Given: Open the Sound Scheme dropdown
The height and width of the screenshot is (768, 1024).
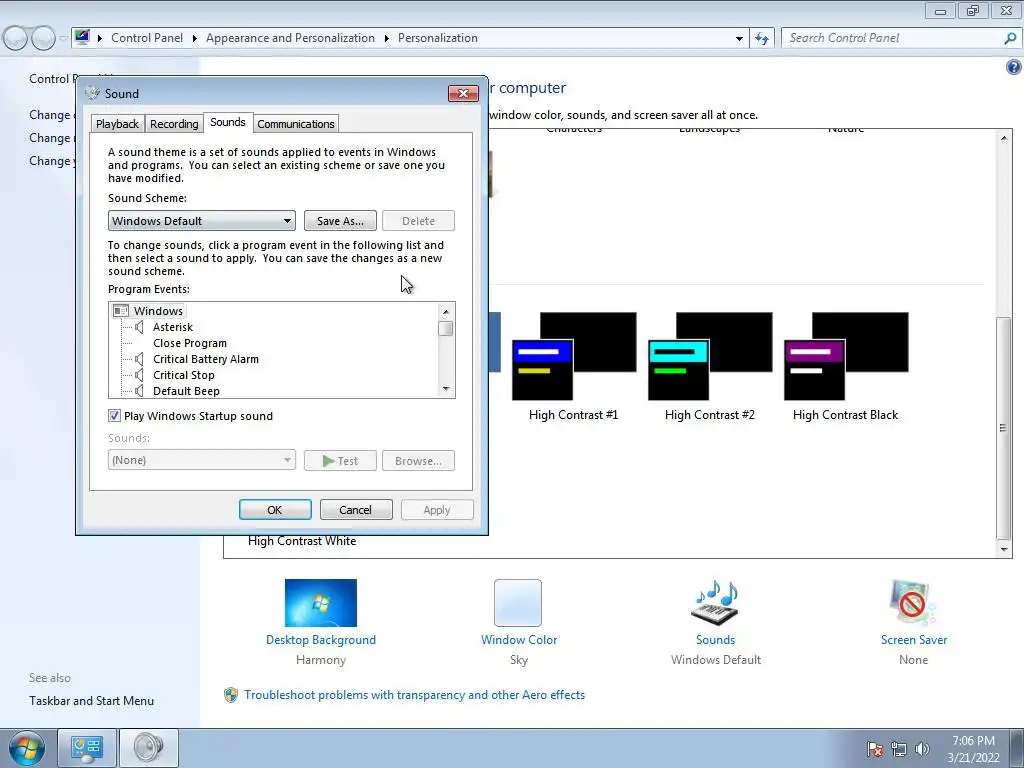Looking at the screenshot, I should tap(202, 221).
